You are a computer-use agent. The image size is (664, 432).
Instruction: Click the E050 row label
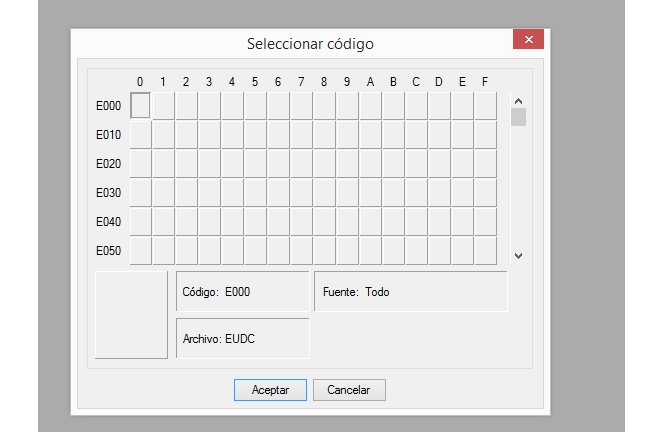coord(108,251)
